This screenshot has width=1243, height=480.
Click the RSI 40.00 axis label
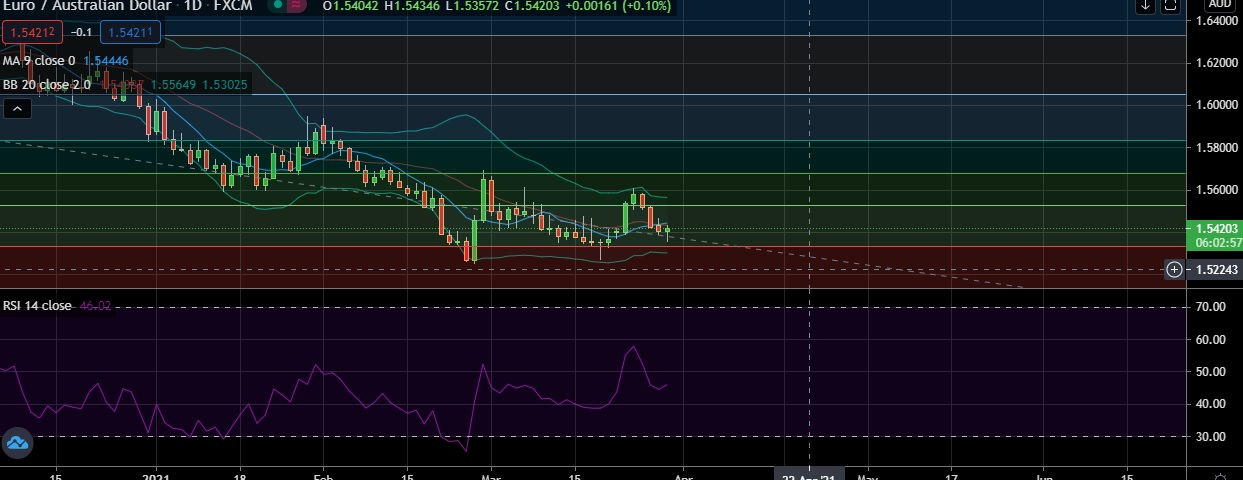coord(1210,404)
